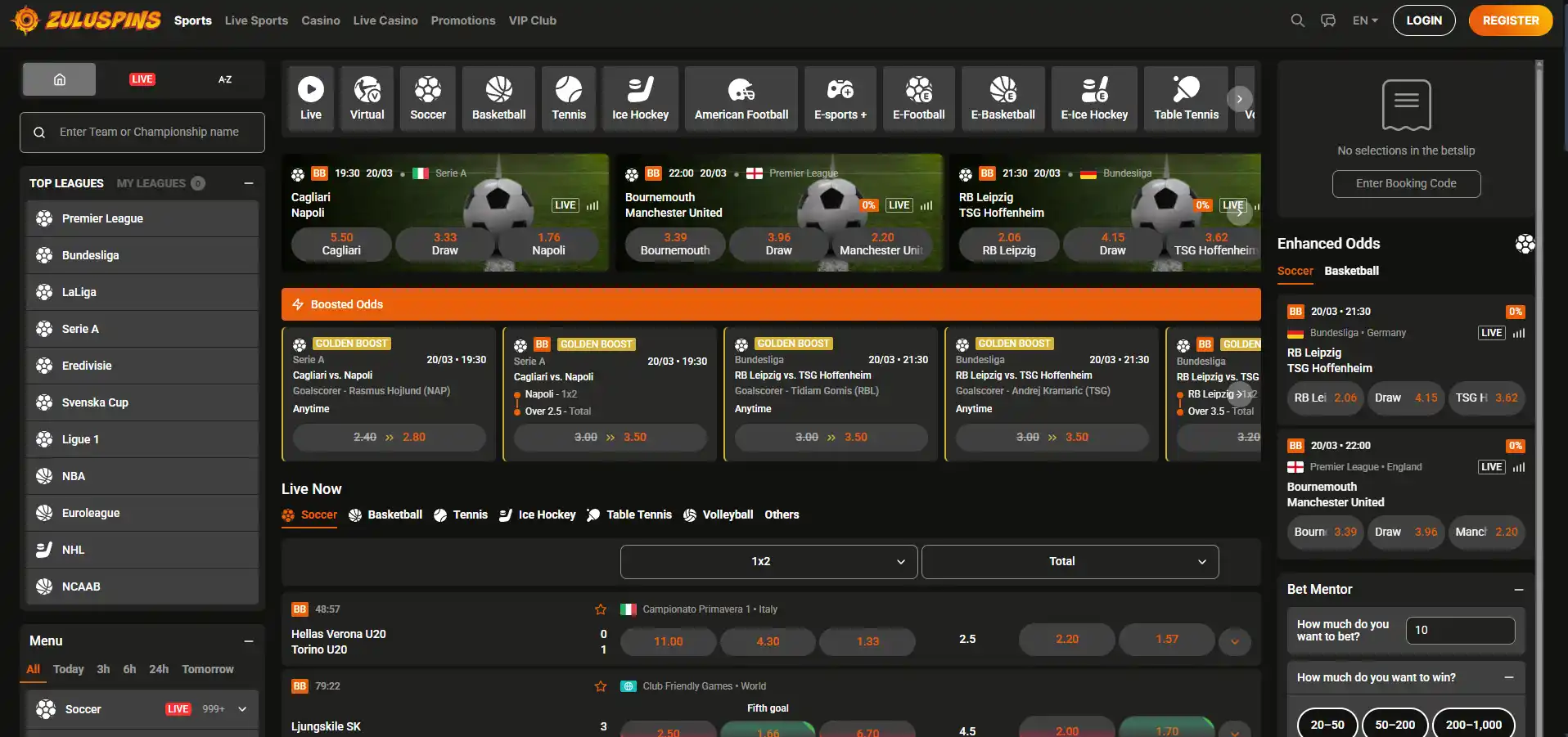Bet on Napoli at 1.76
The image size is (1568, 737).
click(x=548, y=244)
